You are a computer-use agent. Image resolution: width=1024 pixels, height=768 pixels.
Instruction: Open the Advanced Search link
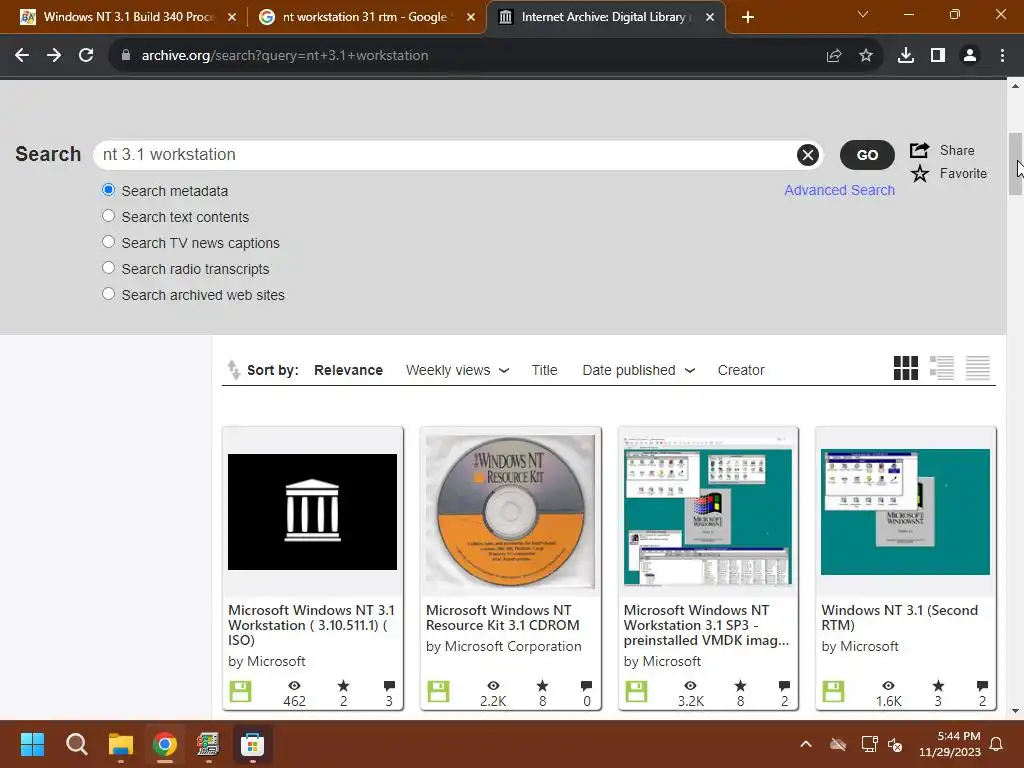pyautogui.click(x=839, y=190)
